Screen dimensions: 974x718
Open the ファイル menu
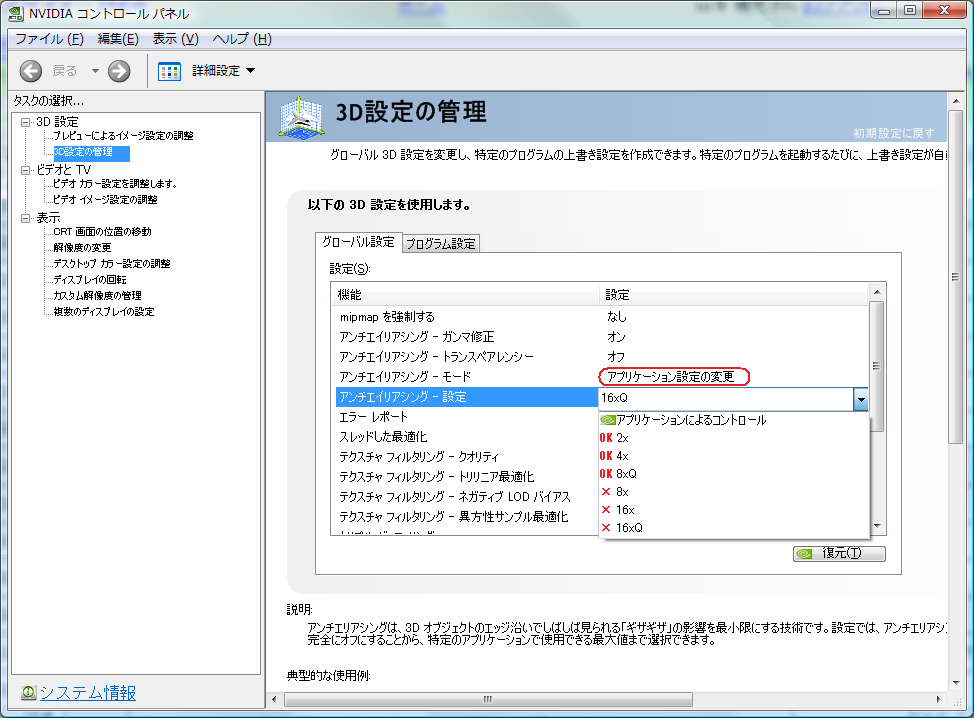pos(48,39)
